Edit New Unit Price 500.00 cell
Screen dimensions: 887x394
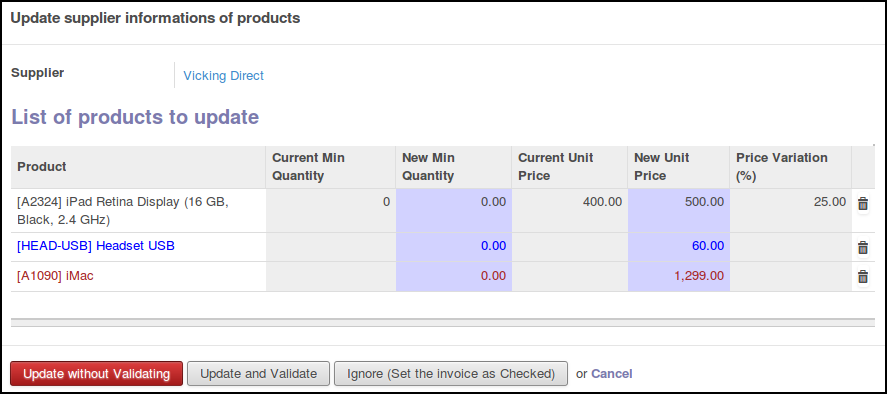(679, 211)
